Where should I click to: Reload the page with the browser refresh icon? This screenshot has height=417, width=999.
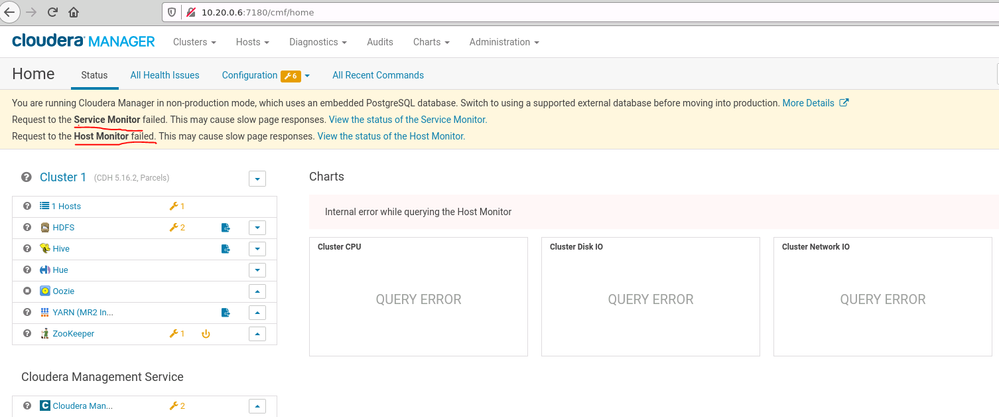[53, 11]
